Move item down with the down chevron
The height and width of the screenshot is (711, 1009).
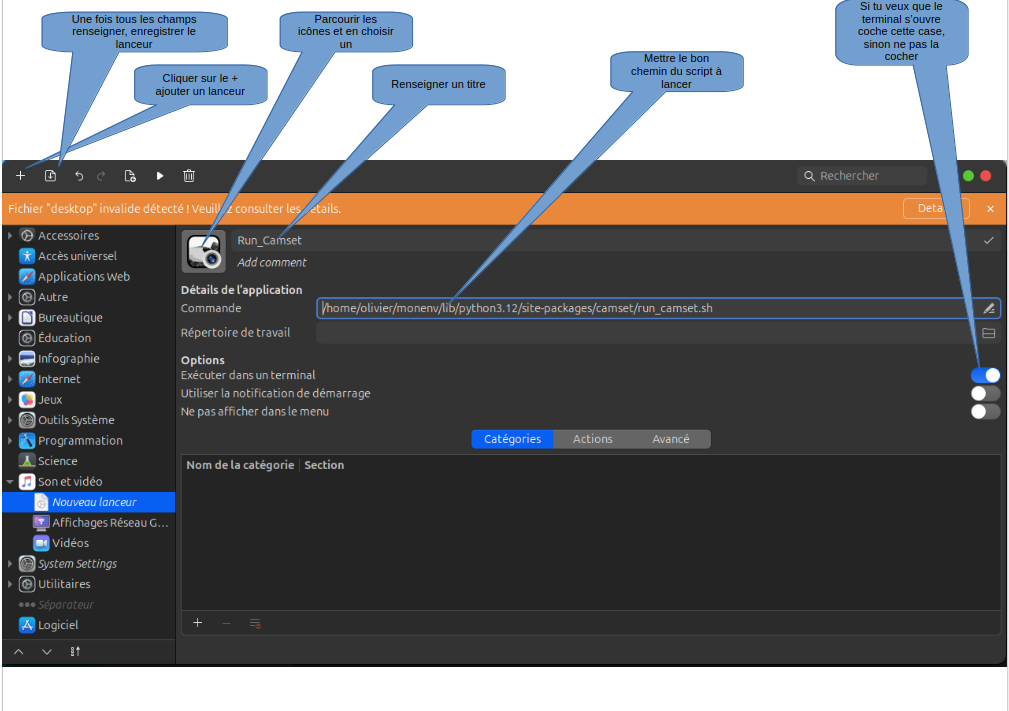tap(46, 652)
